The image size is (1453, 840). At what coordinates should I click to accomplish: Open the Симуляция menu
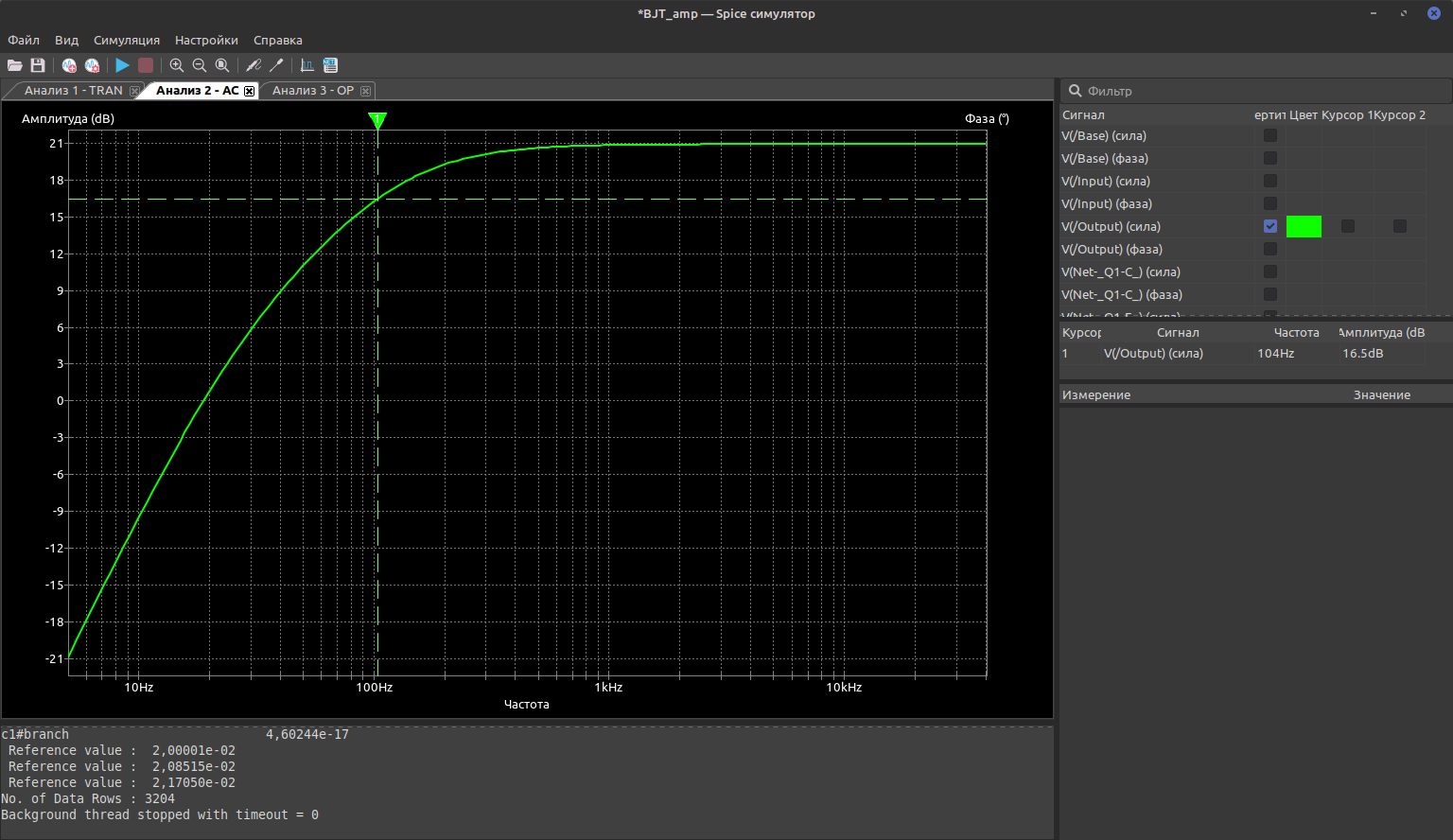tap(126, 40)
